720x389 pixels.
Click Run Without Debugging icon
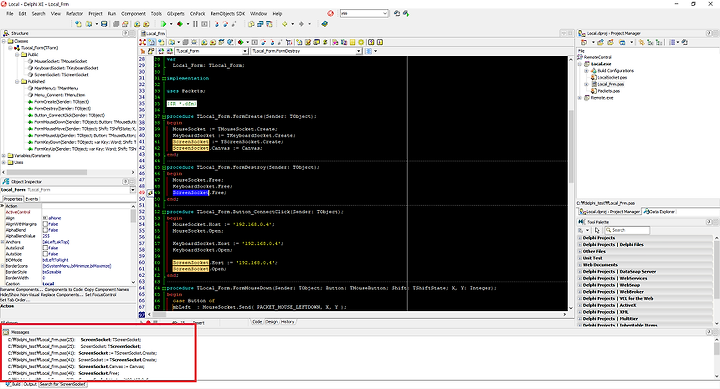(180, 24)
